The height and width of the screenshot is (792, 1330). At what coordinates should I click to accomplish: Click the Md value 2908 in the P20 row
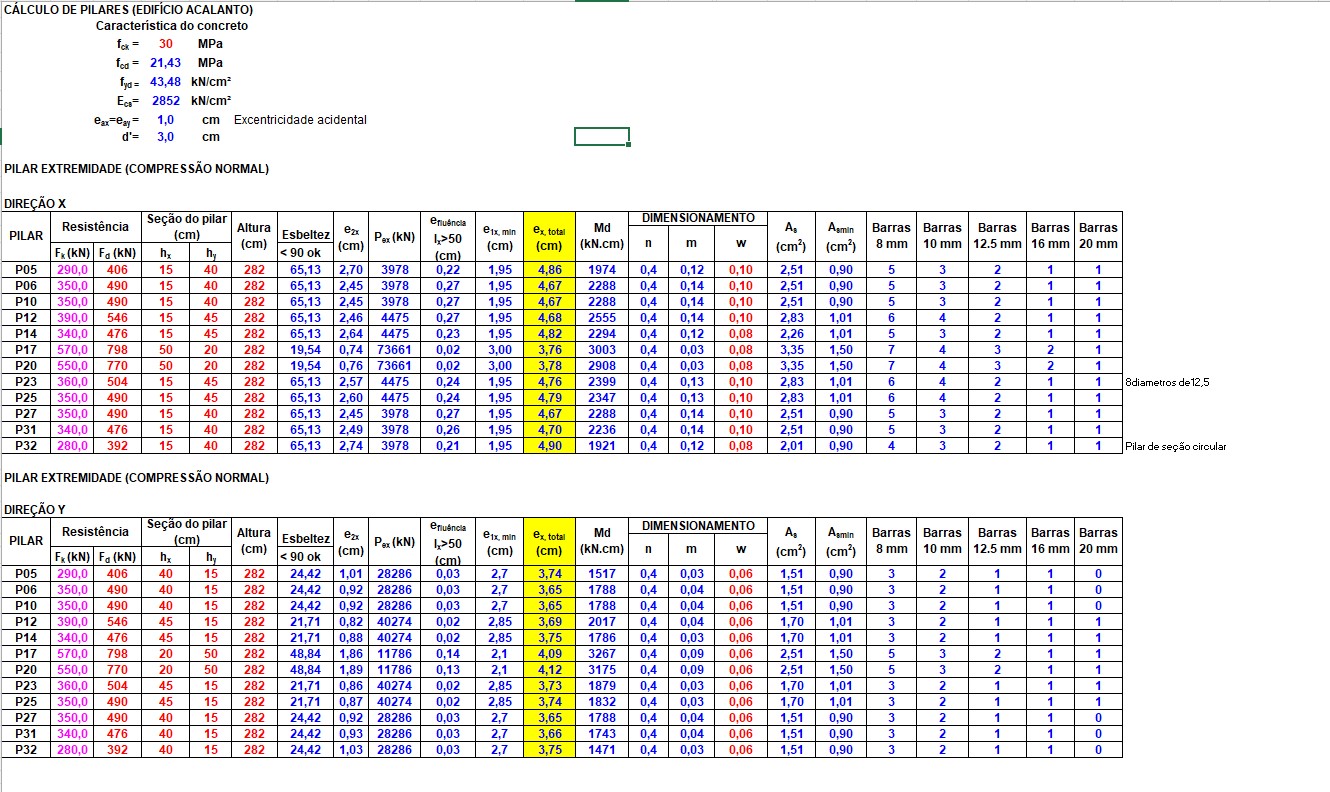tap(602, 366)
